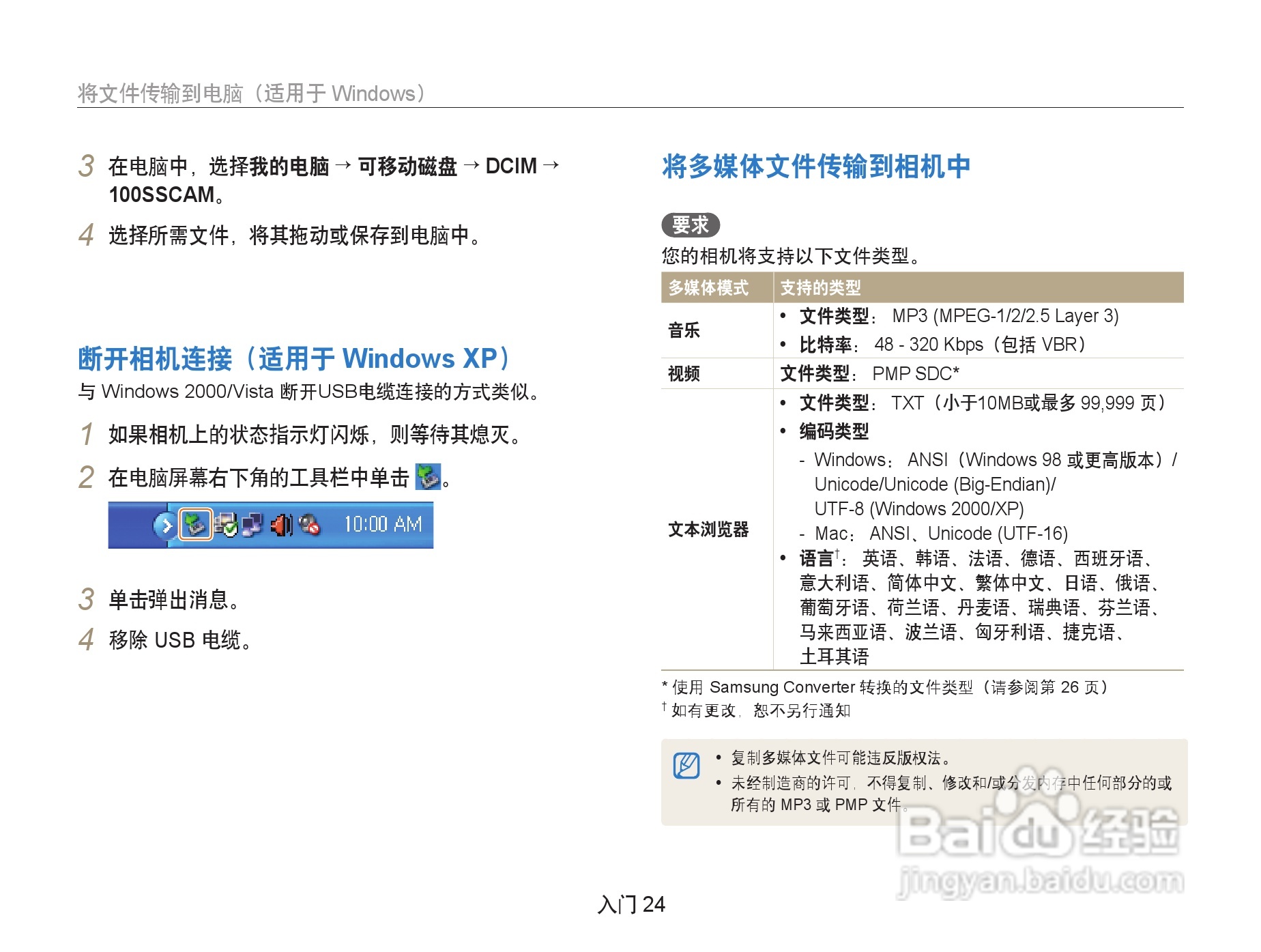Click the 10:00 AM clock display

point(384,524)
